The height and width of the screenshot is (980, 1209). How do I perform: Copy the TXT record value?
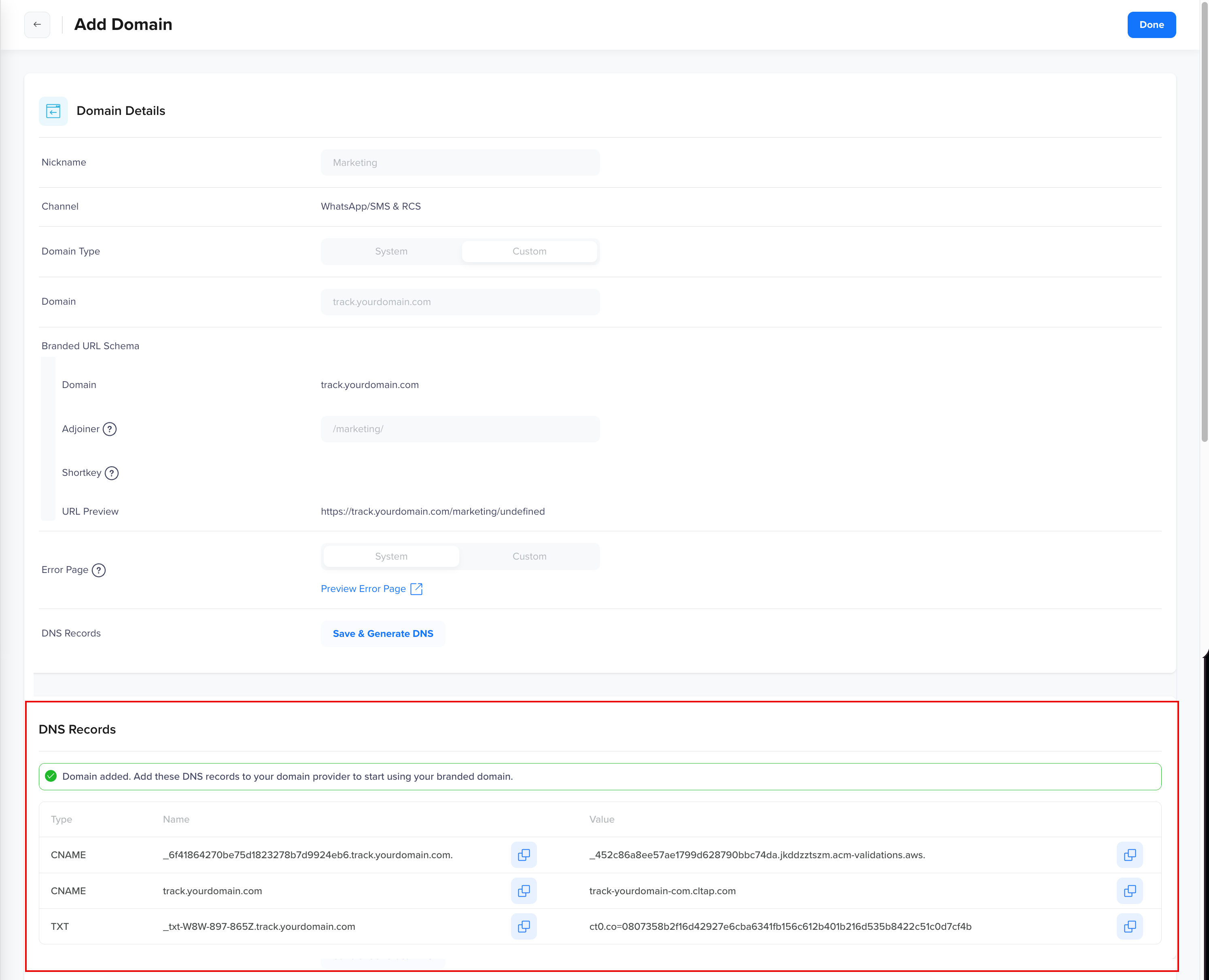click(1129, 926)
